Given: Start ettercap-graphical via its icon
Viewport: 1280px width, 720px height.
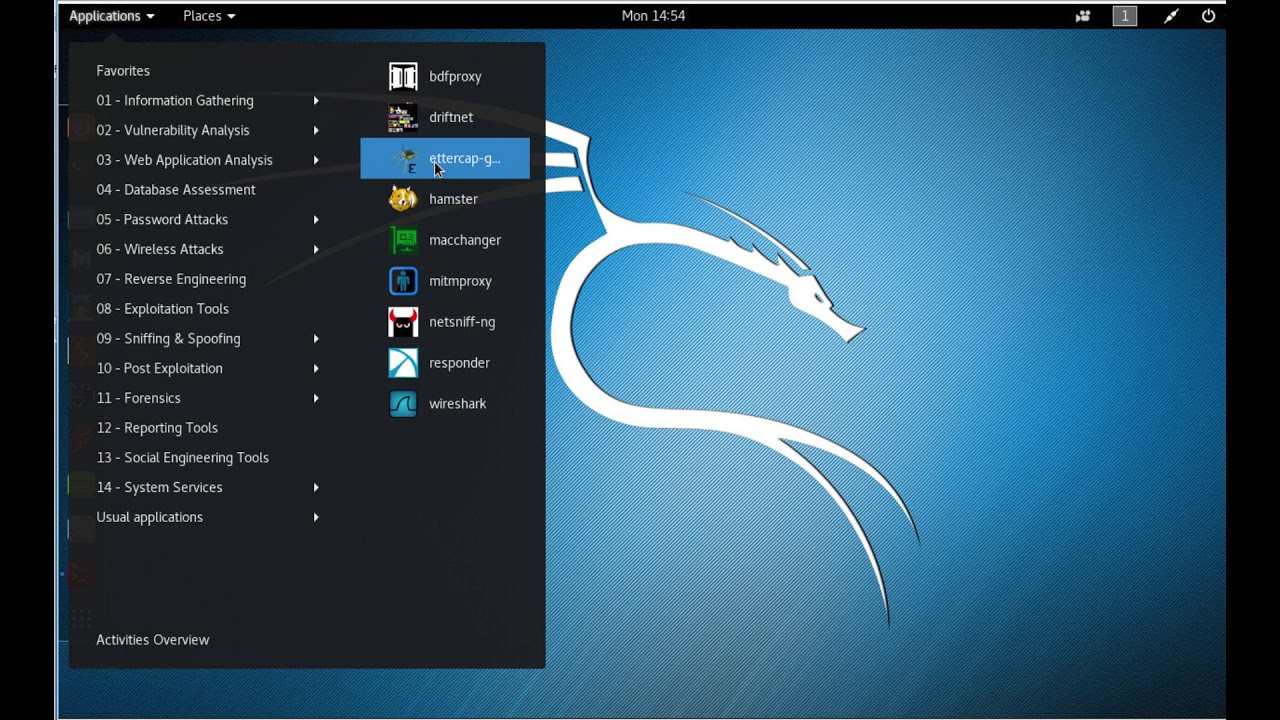Looking at the screenshot, I should coord(403,158).
